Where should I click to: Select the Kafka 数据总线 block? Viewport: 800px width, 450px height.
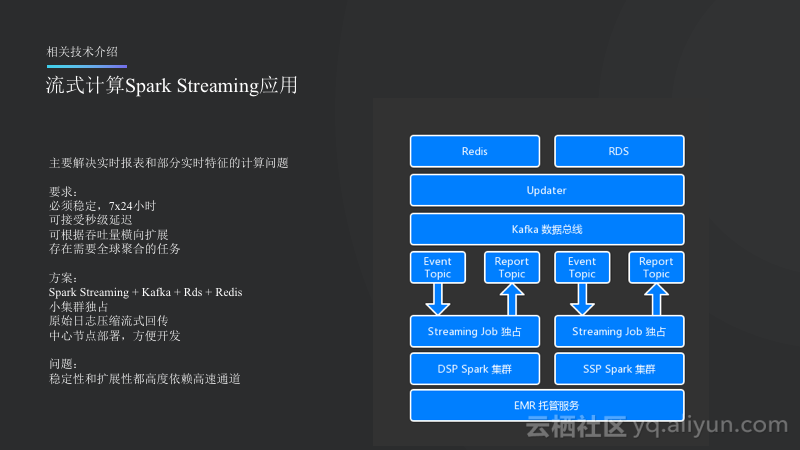(x=547, y=229)
